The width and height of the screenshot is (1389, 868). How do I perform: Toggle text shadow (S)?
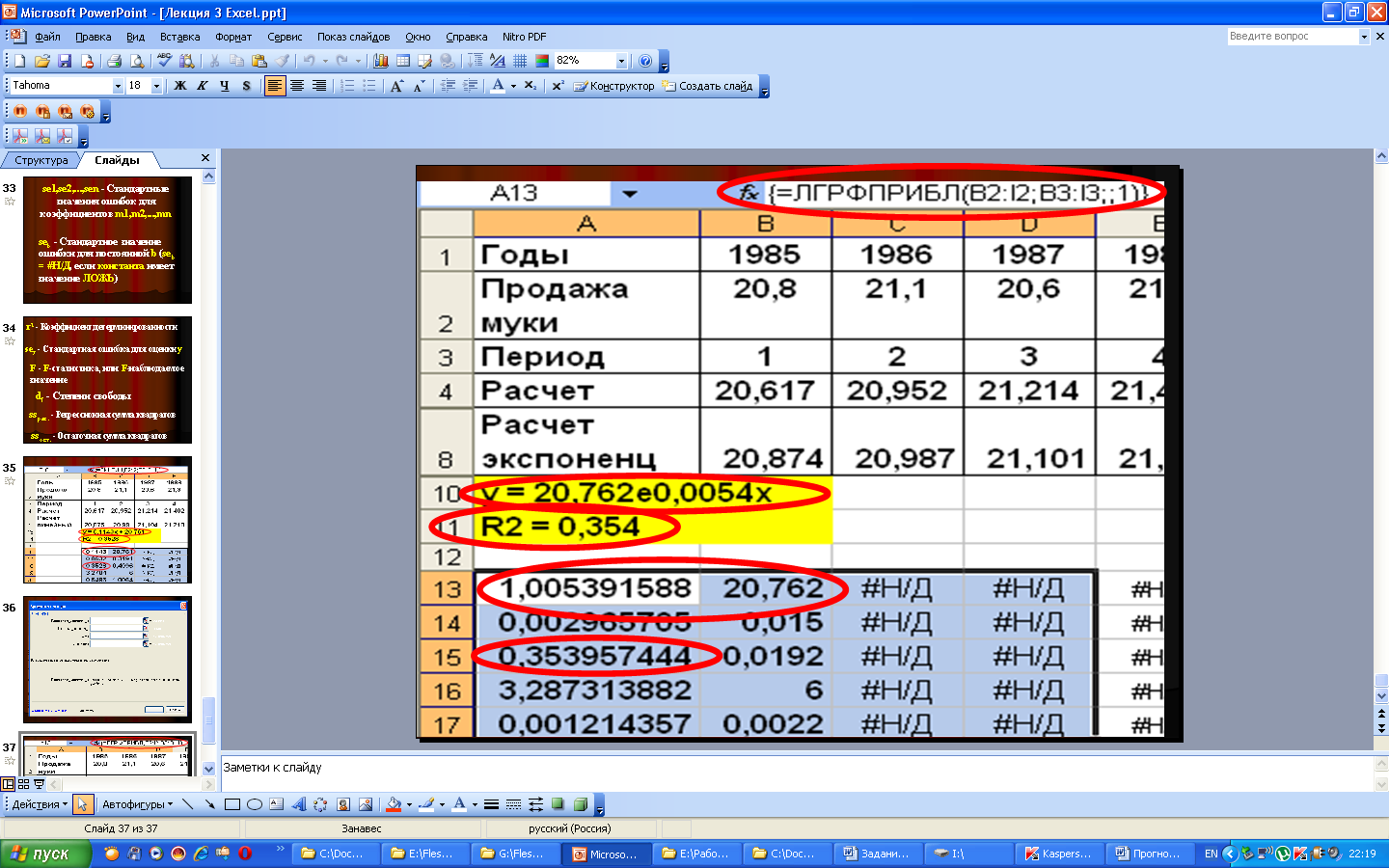tap(247, 86)
